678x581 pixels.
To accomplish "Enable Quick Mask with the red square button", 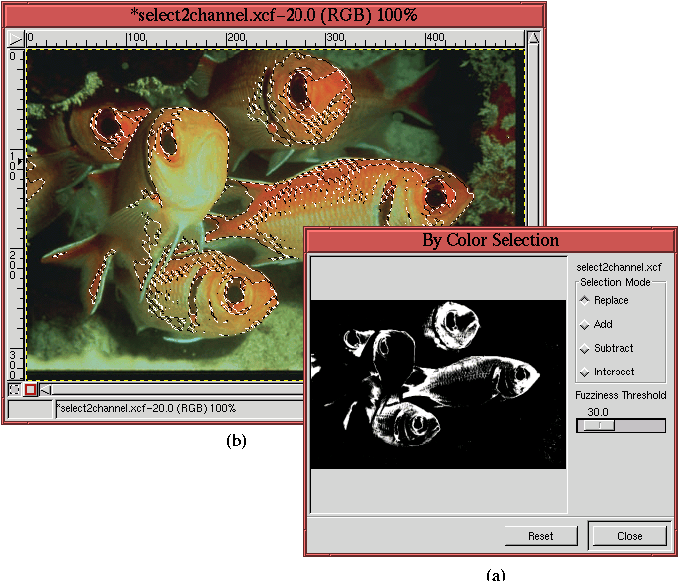I will coord(30,389).
